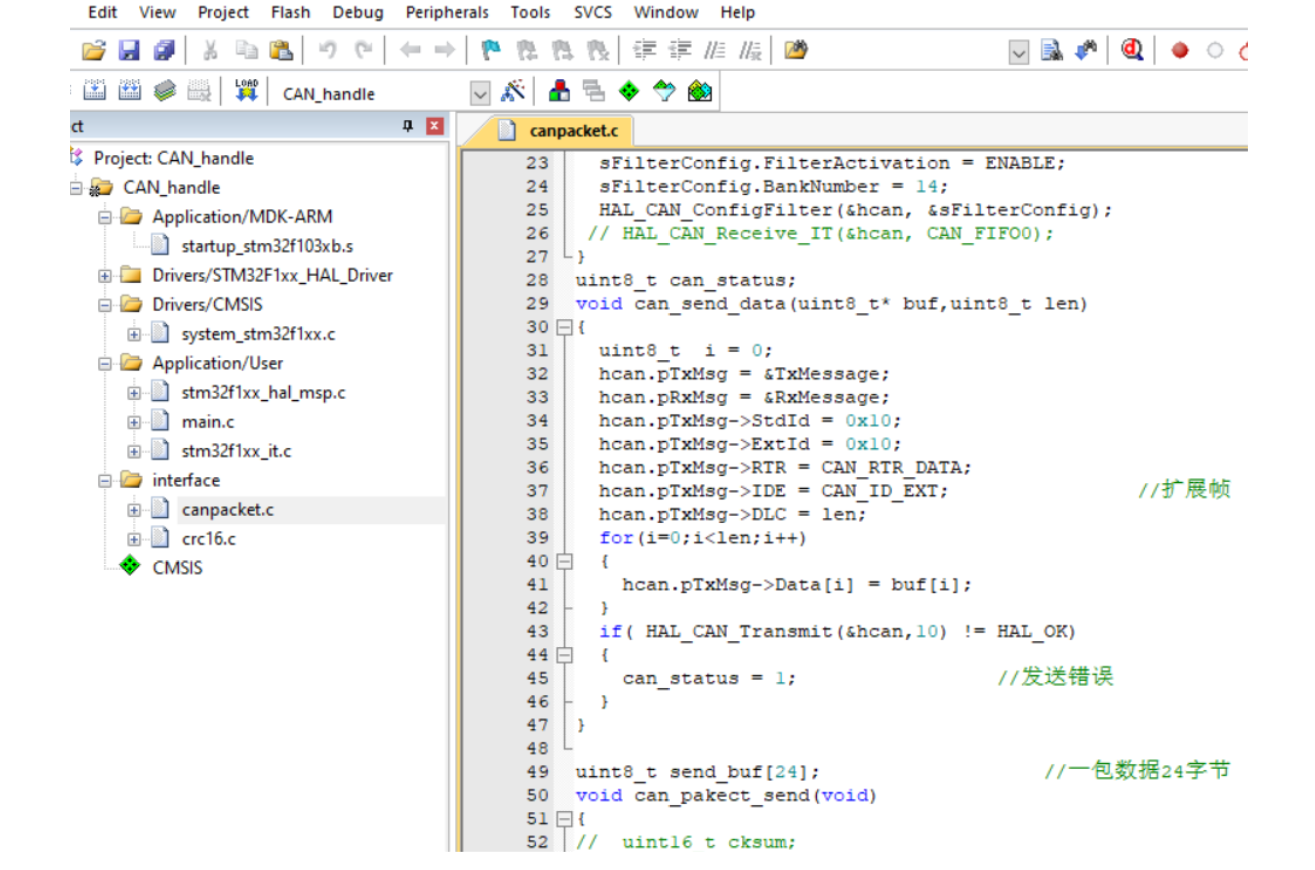Open the Find in Files tool
Image resolution: width=1315 pixels, height=870 pixels.
pyautogui.click(x=796, y=50)
